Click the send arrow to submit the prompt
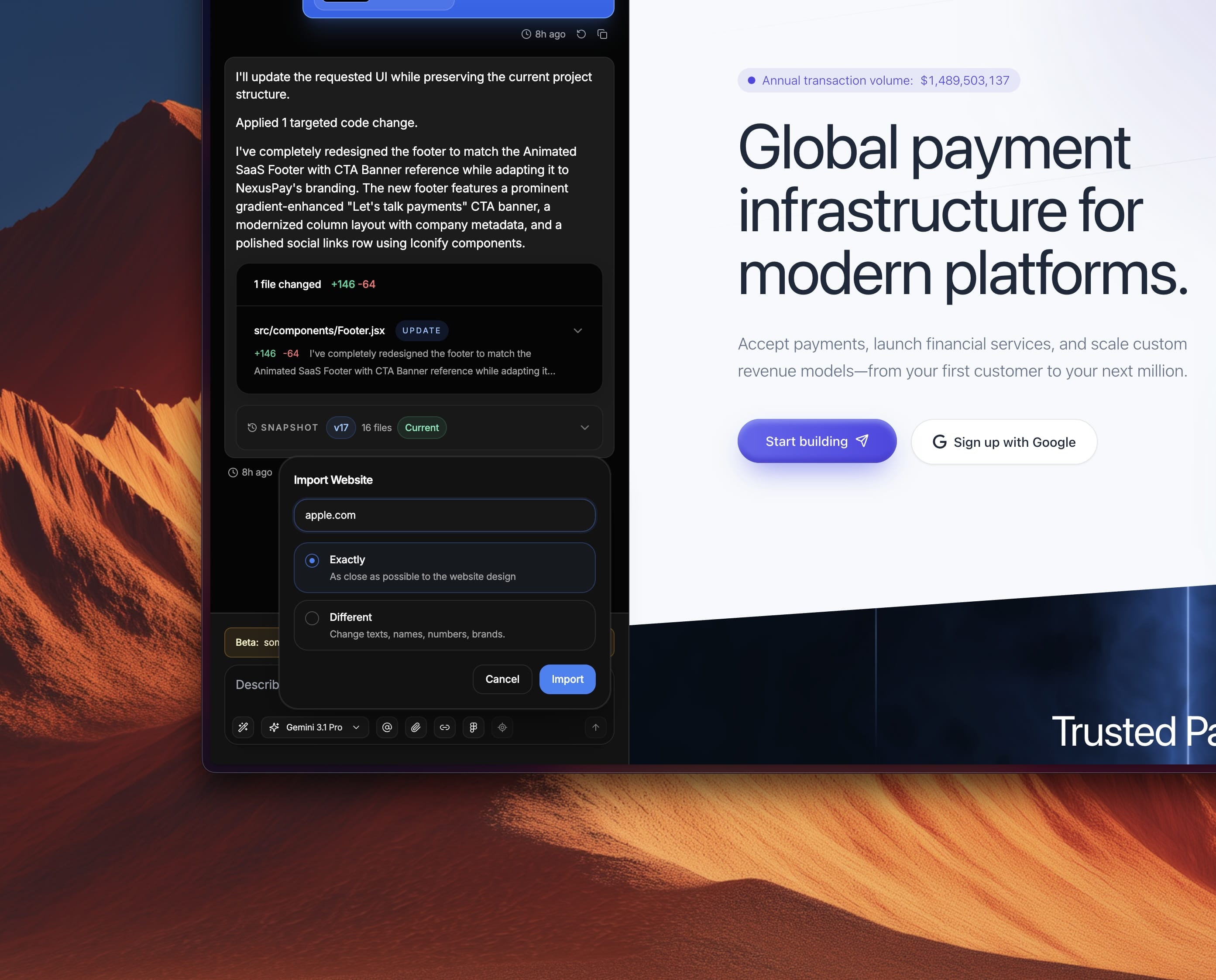The width and height of the screenshot is (1216, 980). pyautogui.click(x=596, y=727)
